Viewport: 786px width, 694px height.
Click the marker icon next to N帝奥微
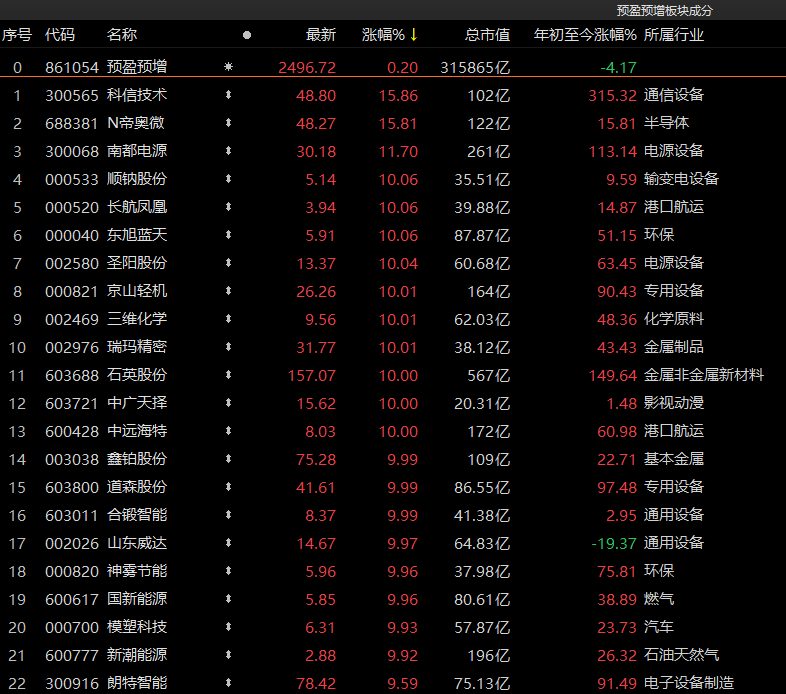pyautogui.click(x=228, y=123)
